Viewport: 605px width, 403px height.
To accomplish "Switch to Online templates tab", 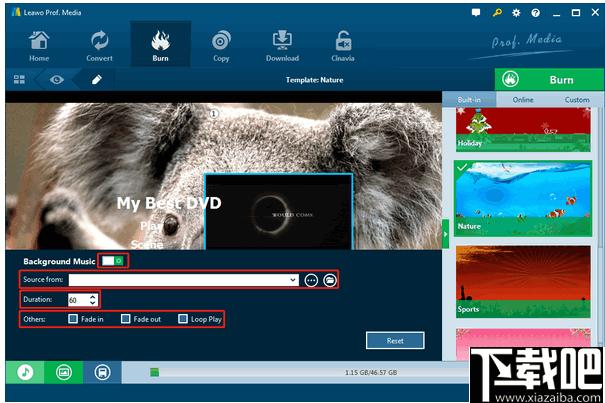I will coord(523,100).
